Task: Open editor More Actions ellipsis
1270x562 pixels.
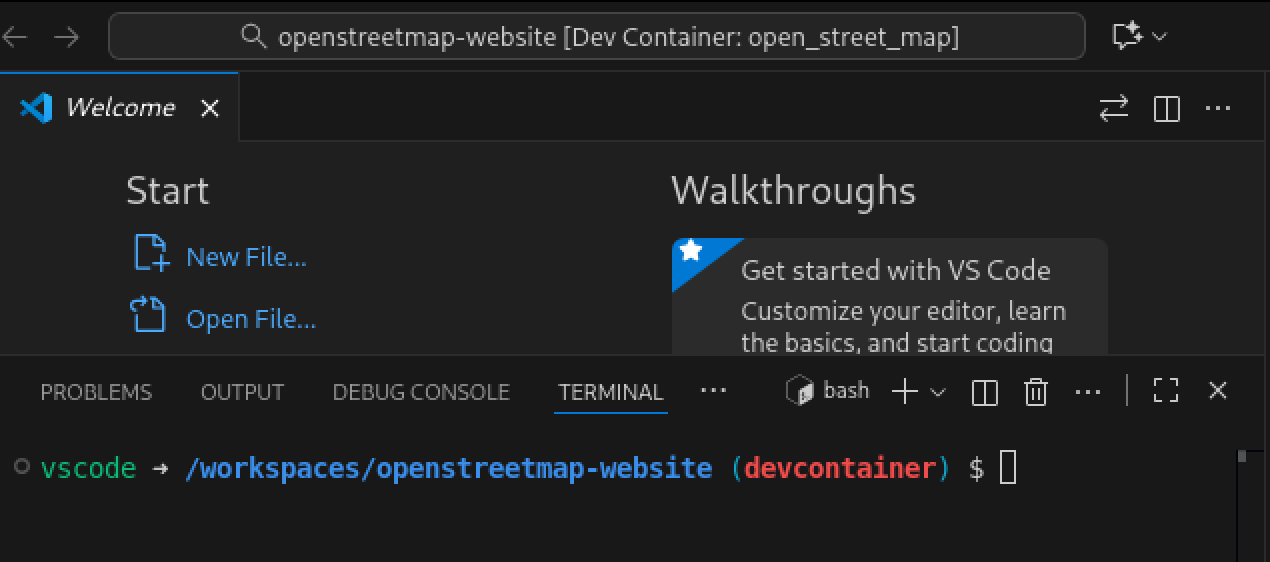Action: [1218, 108]
